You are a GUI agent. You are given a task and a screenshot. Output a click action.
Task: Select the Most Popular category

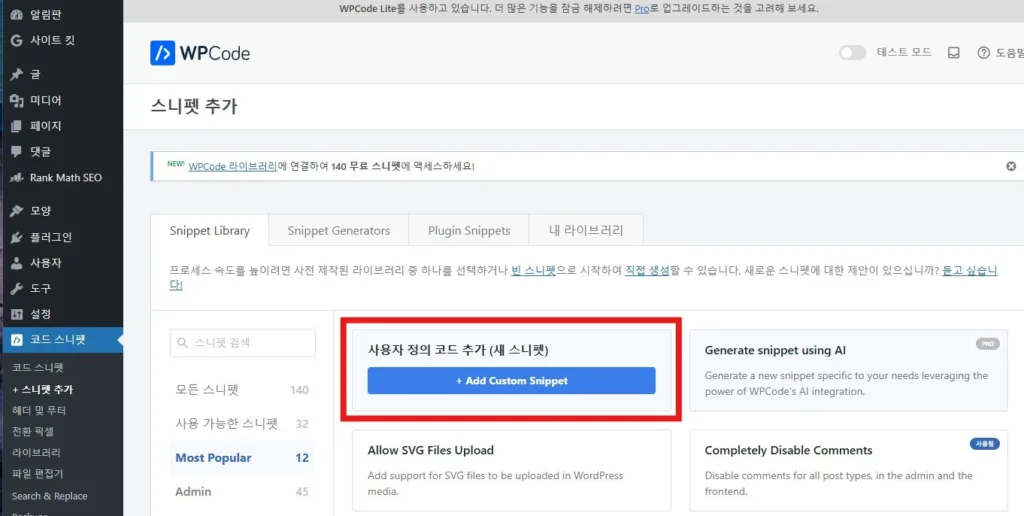242,458
